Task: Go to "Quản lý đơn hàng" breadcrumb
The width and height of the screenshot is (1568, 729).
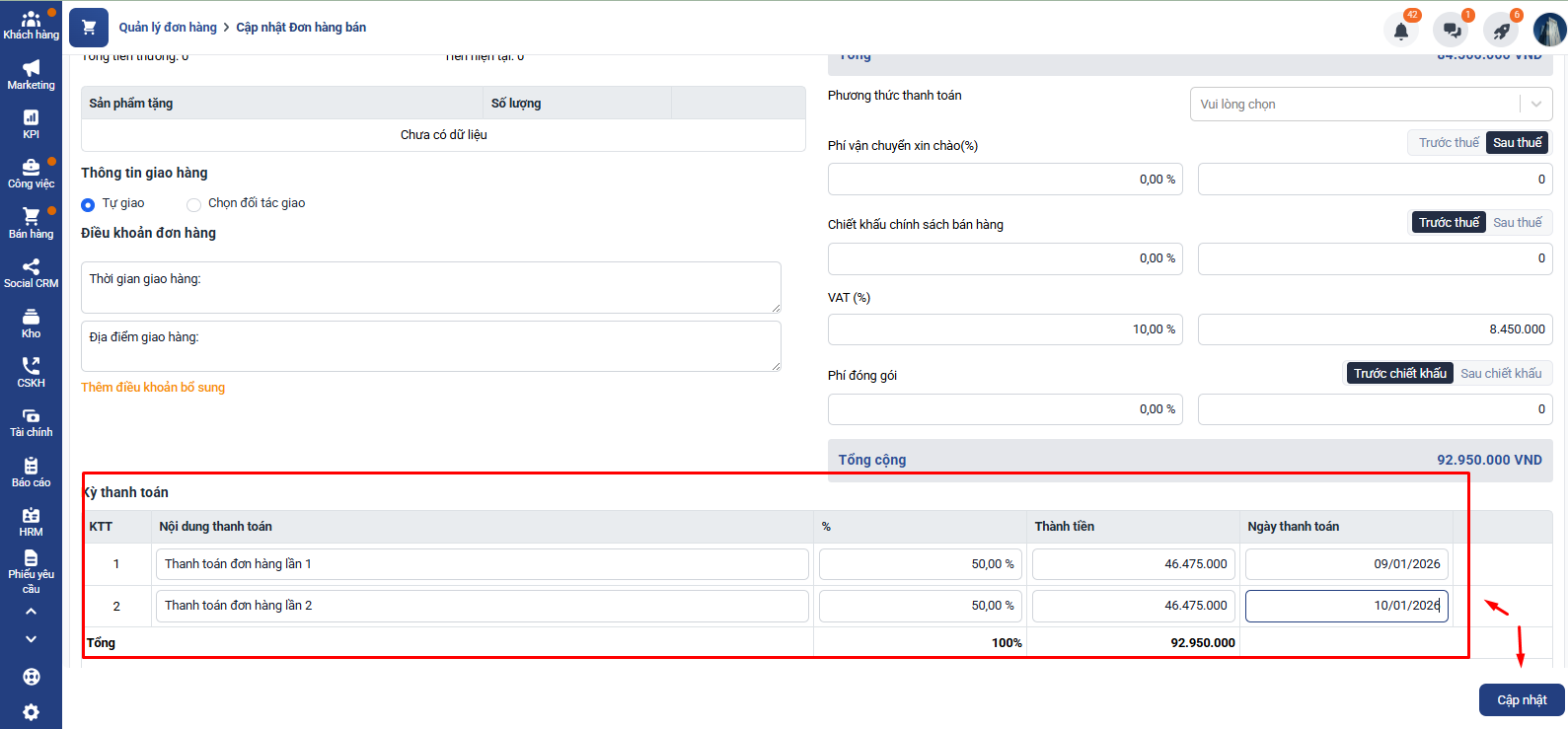Action: coord(168,28)
